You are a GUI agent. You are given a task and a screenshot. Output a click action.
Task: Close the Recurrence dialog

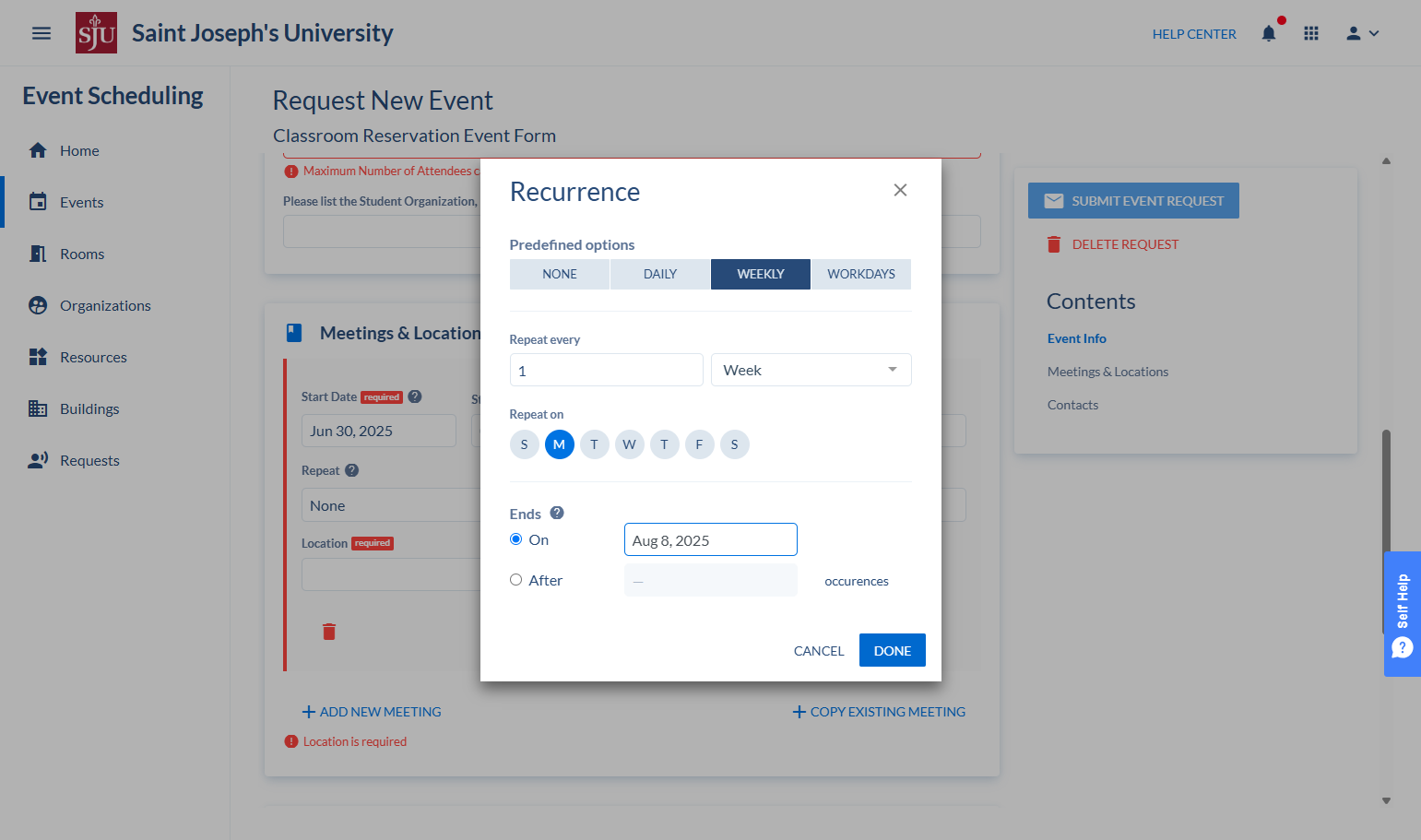click(901, 190)
